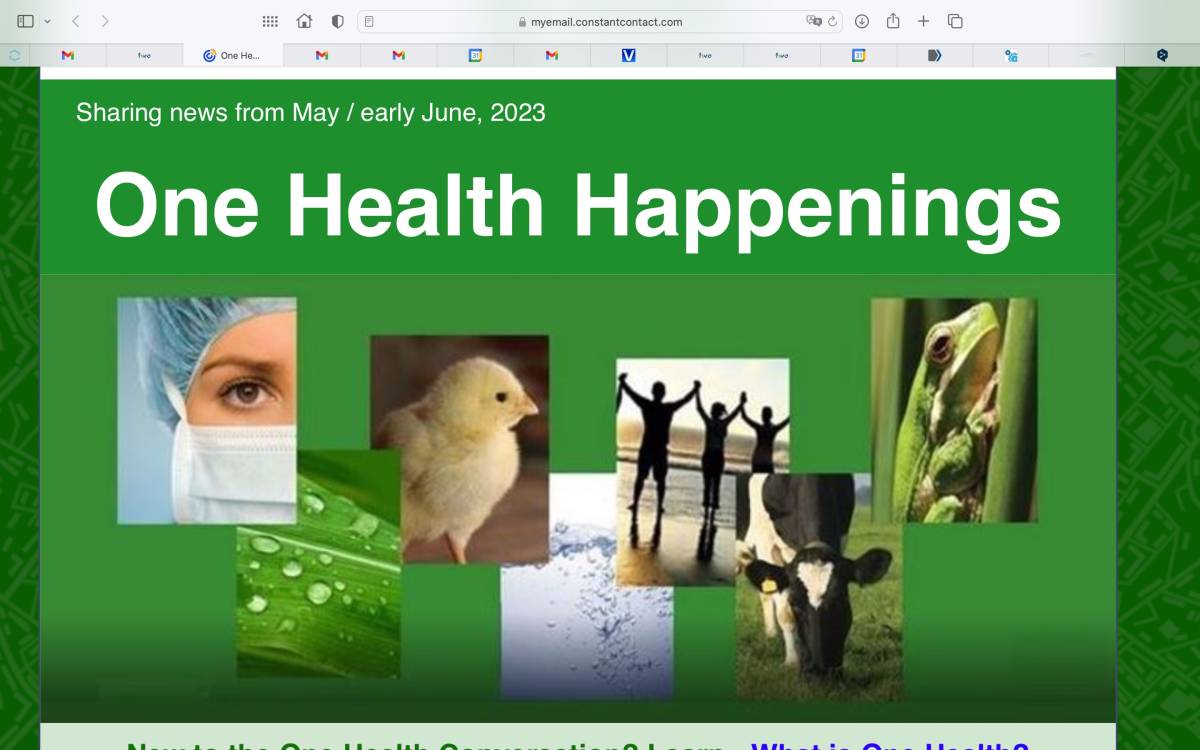Switch to the One Health tab

[232, 56]
